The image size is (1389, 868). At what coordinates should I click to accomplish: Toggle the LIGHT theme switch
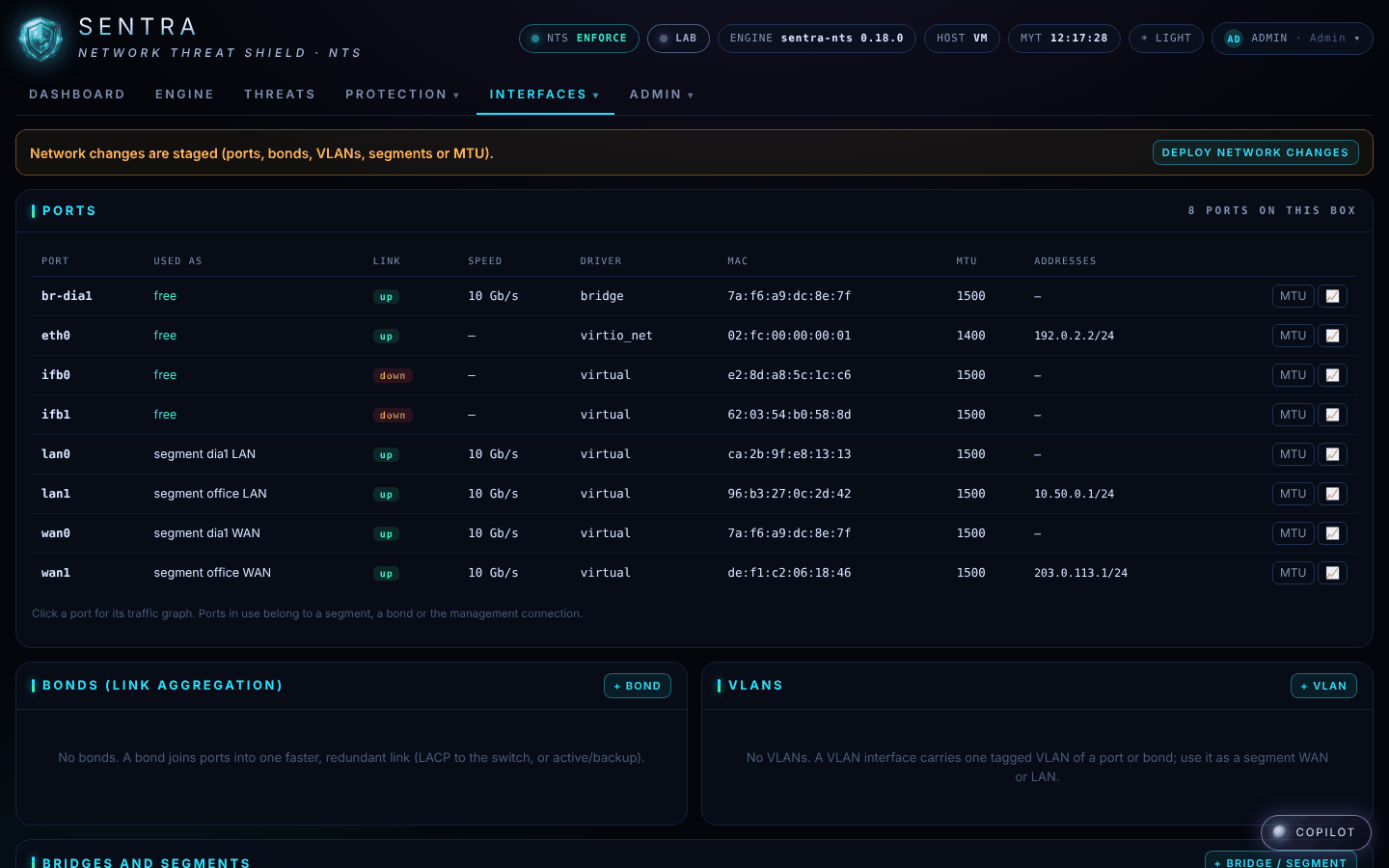(1166, 39)
